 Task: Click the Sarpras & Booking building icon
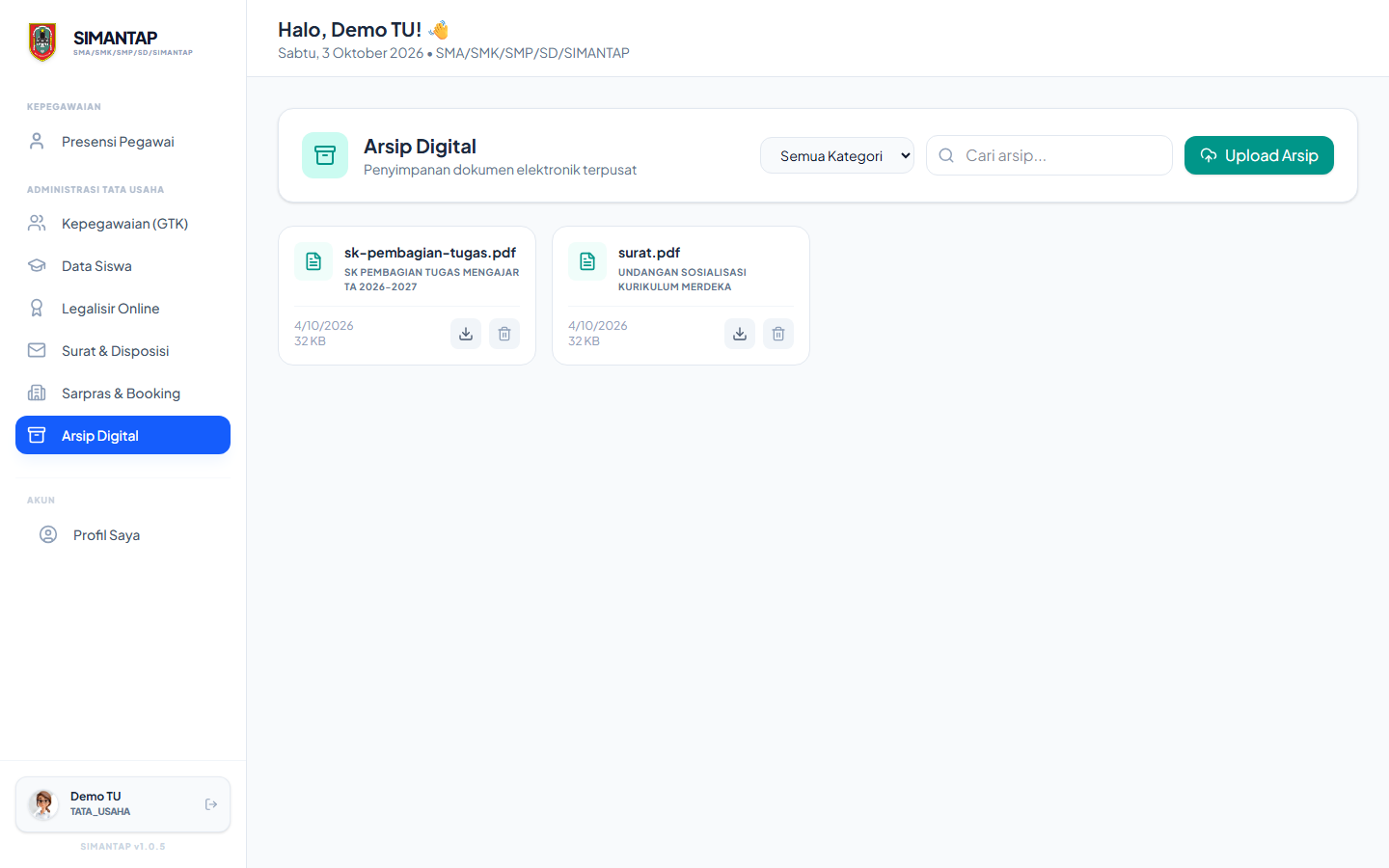37,393
